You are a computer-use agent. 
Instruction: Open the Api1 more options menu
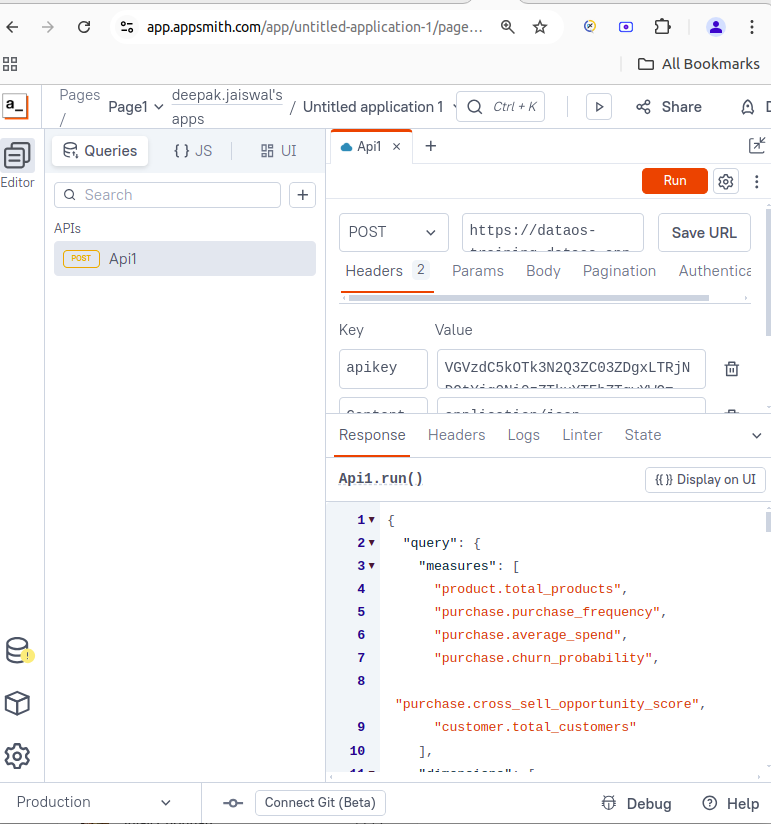757,181
